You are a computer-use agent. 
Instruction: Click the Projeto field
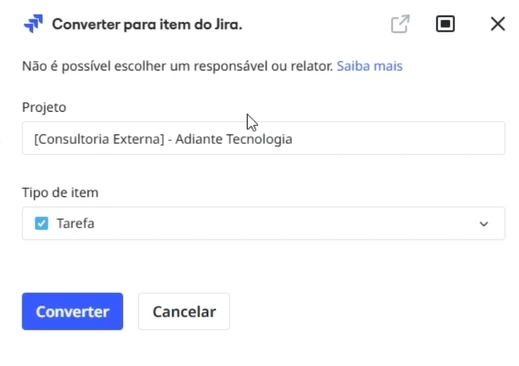264,138
